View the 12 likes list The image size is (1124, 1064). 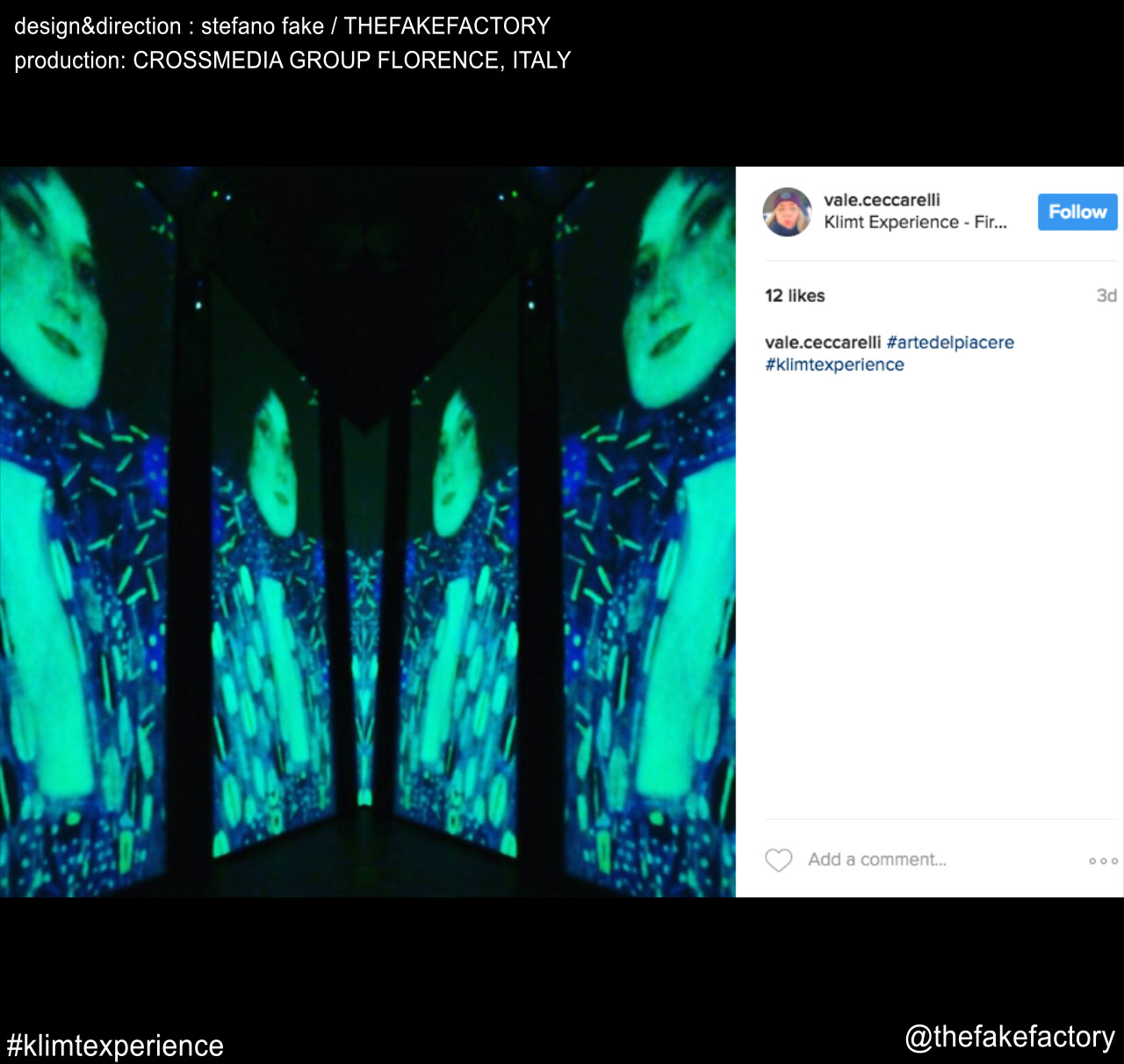(795, 296)
